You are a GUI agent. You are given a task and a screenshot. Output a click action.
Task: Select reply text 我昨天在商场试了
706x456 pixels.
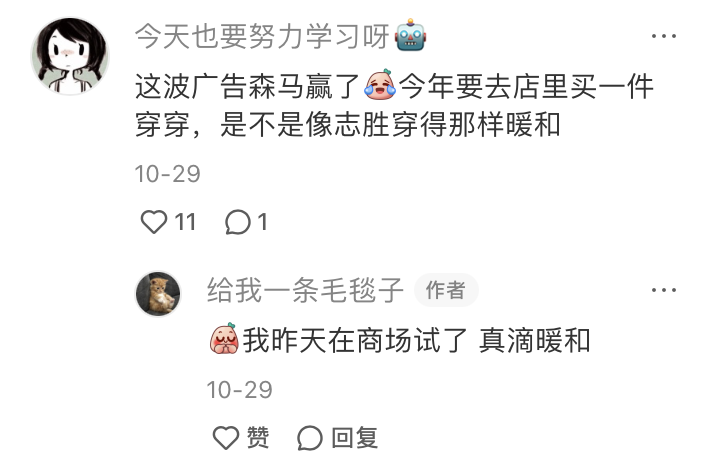(355, 340)
